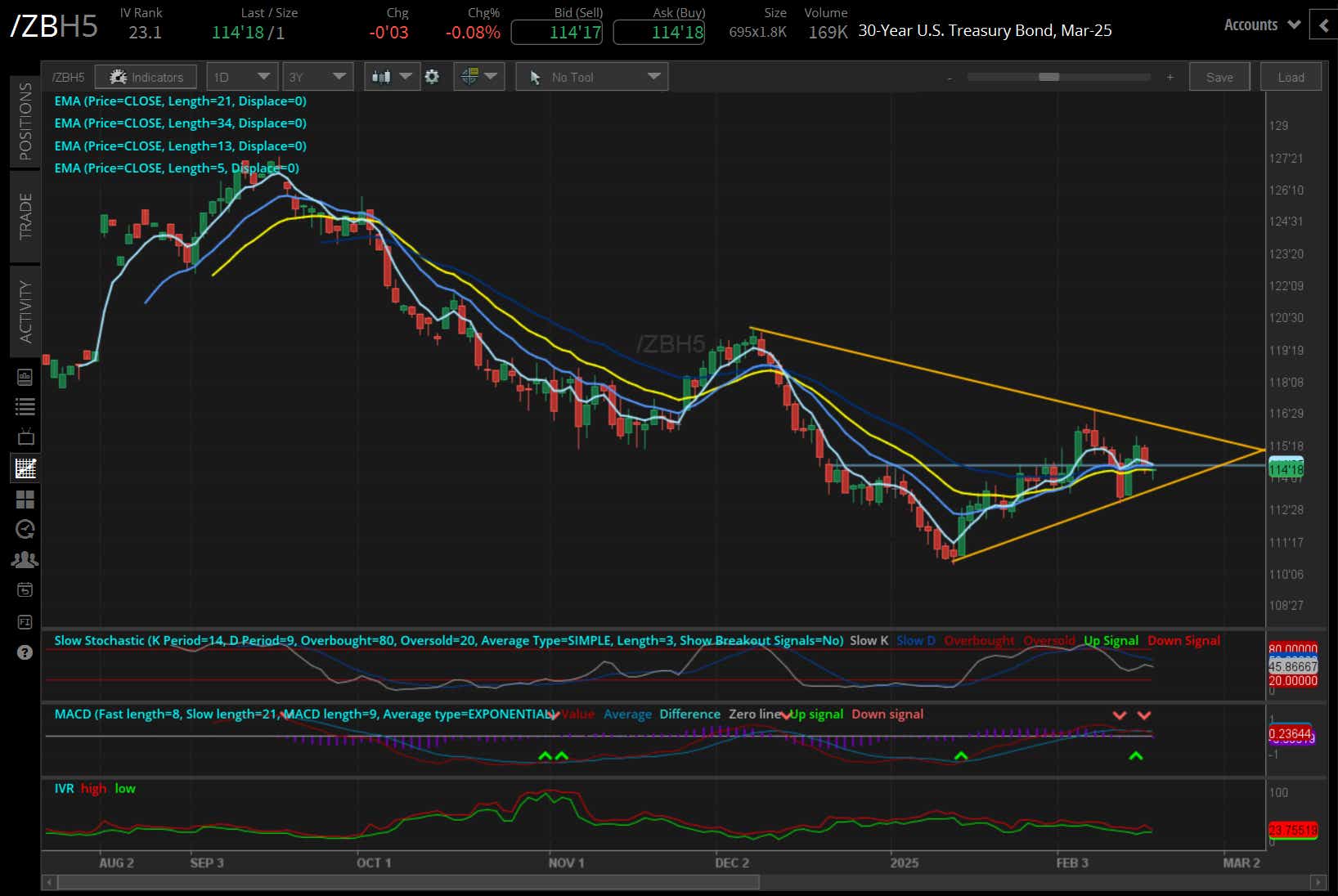The image size is (1338, 896).
Task: Adjust the chart zoom slider
Action: [1049, 76]
